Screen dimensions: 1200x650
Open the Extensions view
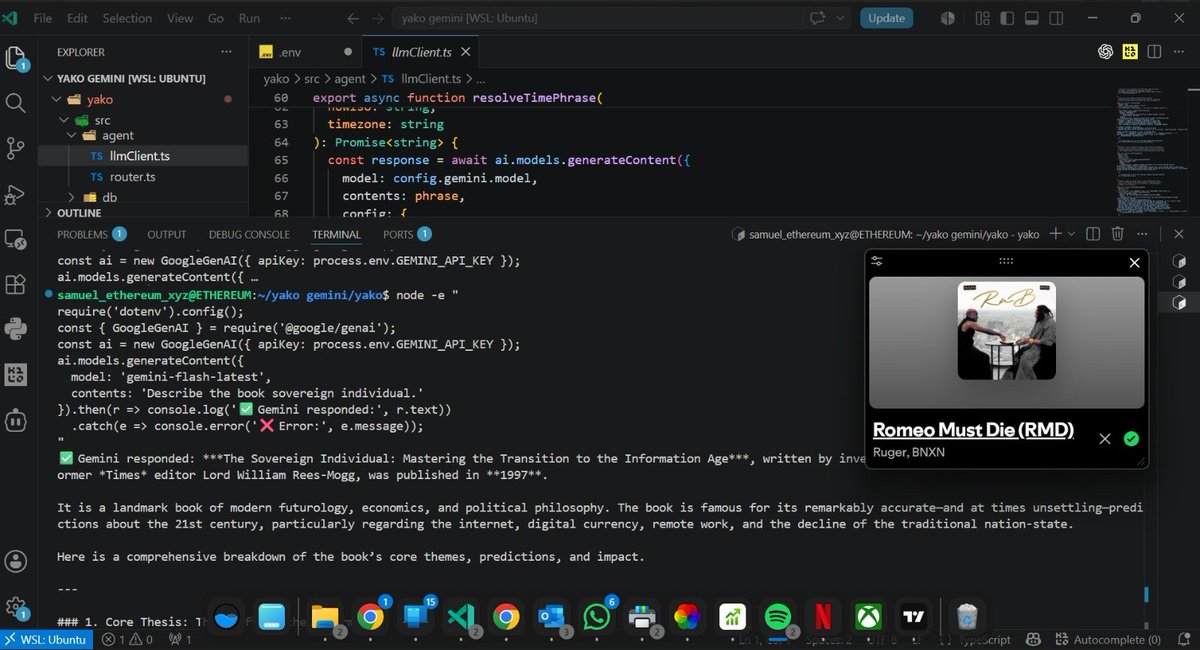[x=16, y=285]
